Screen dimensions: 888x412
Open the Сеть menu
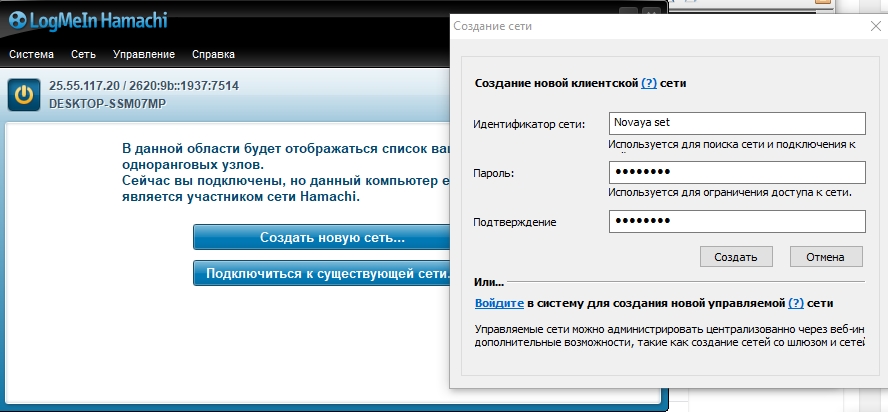tap(83, 54)
